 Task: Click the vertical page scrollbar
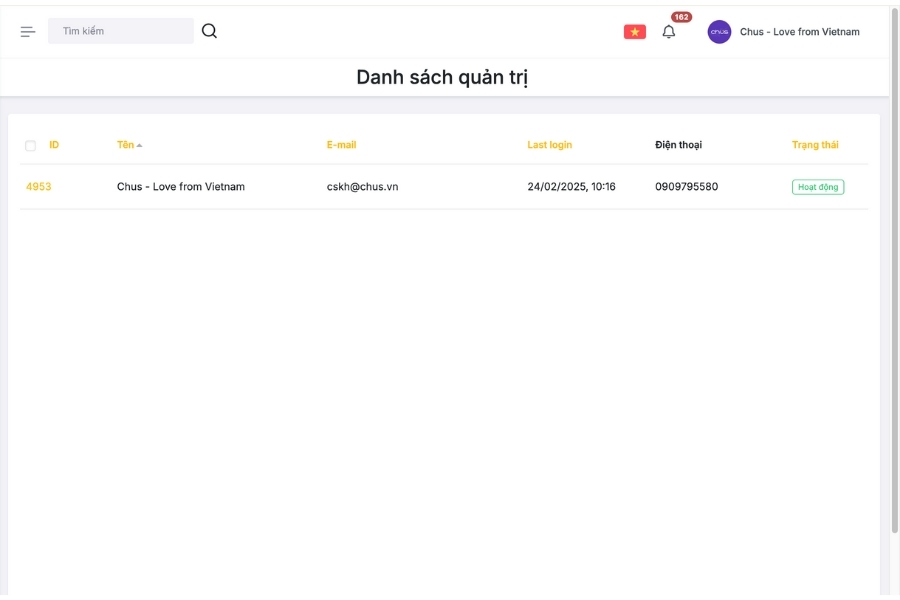[x=894, y=270]
